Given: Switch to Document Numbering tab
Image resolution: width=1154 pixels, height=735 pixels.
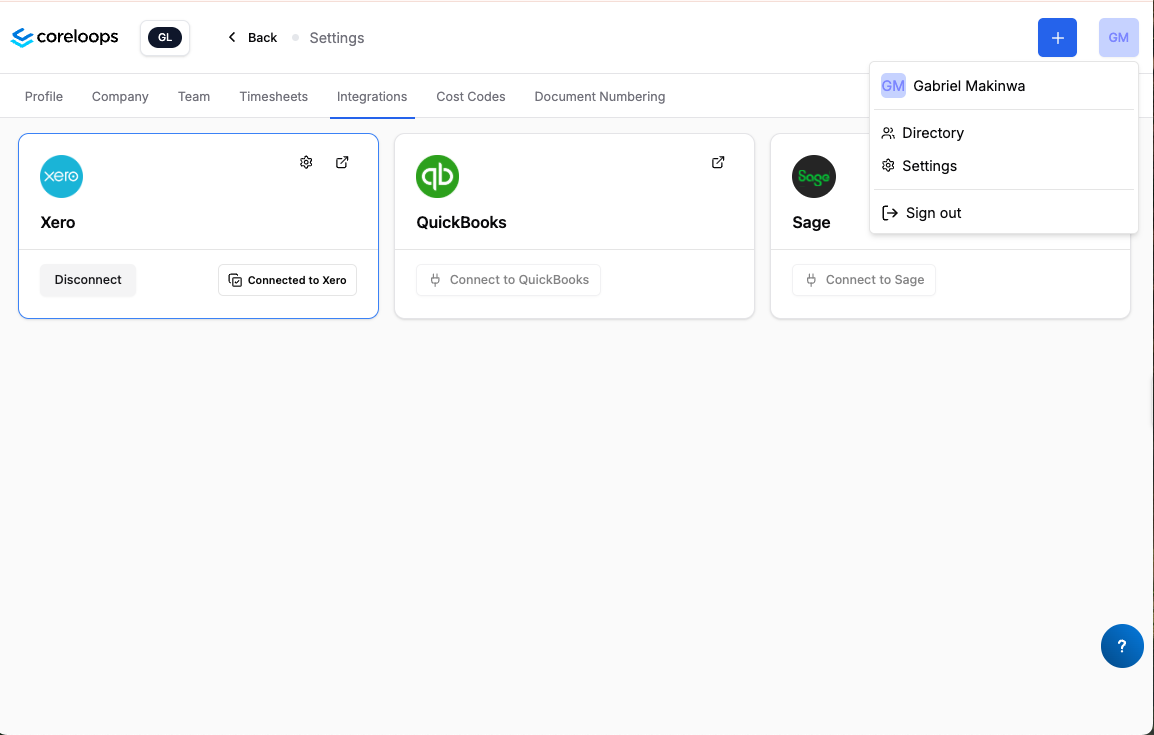Looking at the screenshot, I should pos(599,96).
